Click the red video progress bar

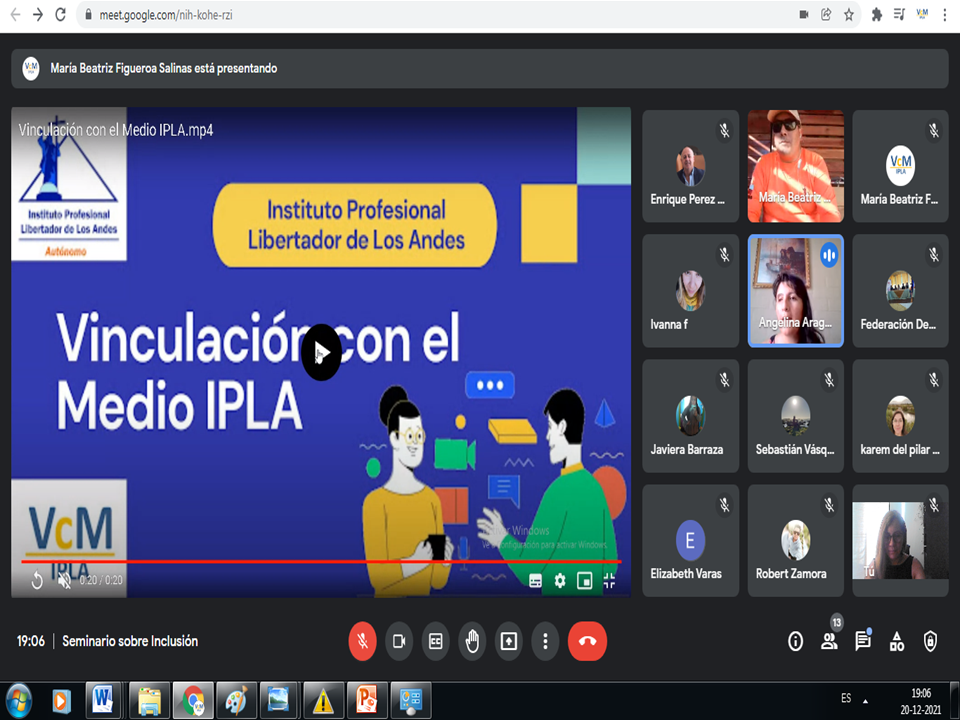pyautogui.click(x=321, y=561)
